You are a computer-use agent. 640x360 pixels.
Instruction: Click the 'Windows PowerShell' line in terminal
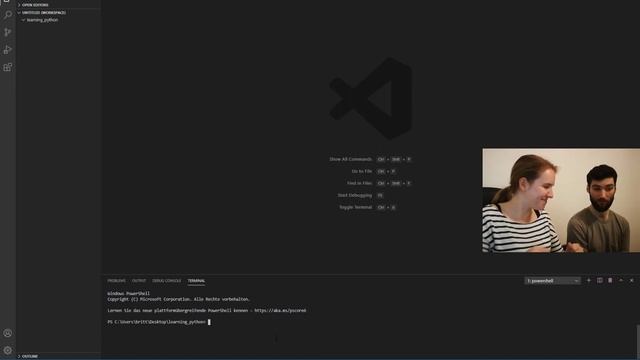coord(129,293)
